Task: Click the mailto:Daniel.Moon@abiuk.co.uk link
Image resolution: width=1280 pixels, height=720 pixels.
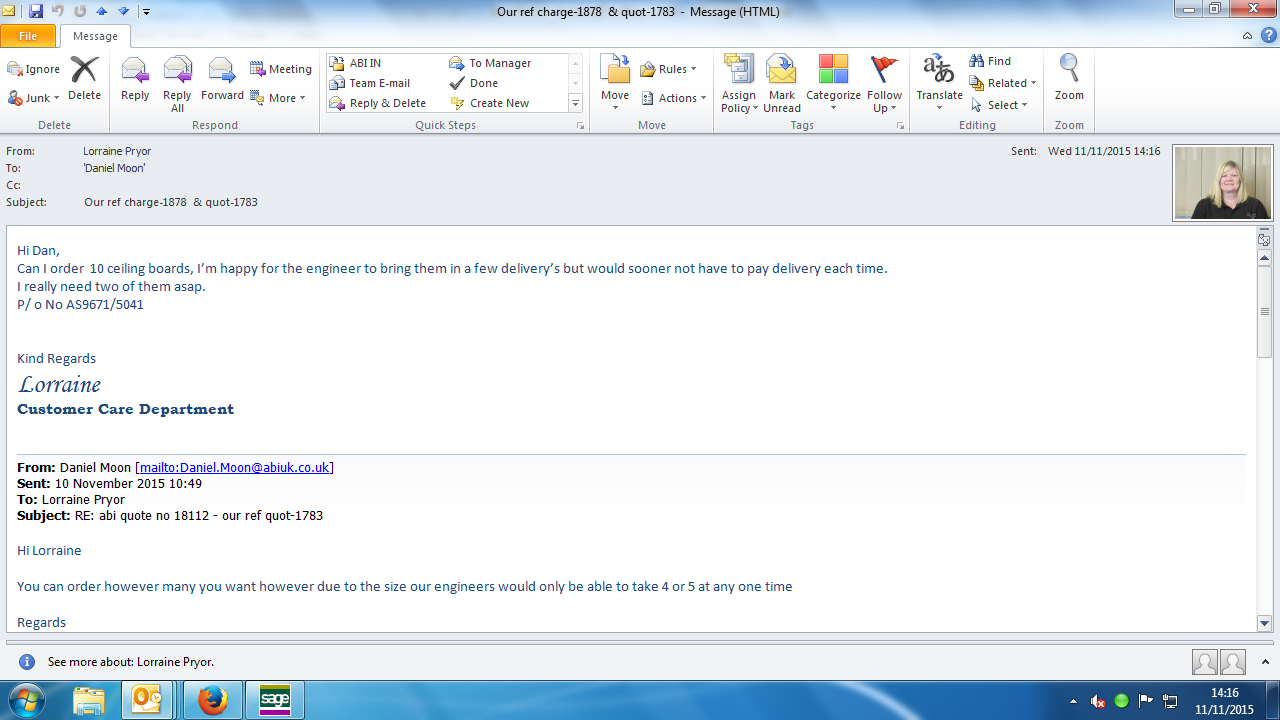Action: 234,467
